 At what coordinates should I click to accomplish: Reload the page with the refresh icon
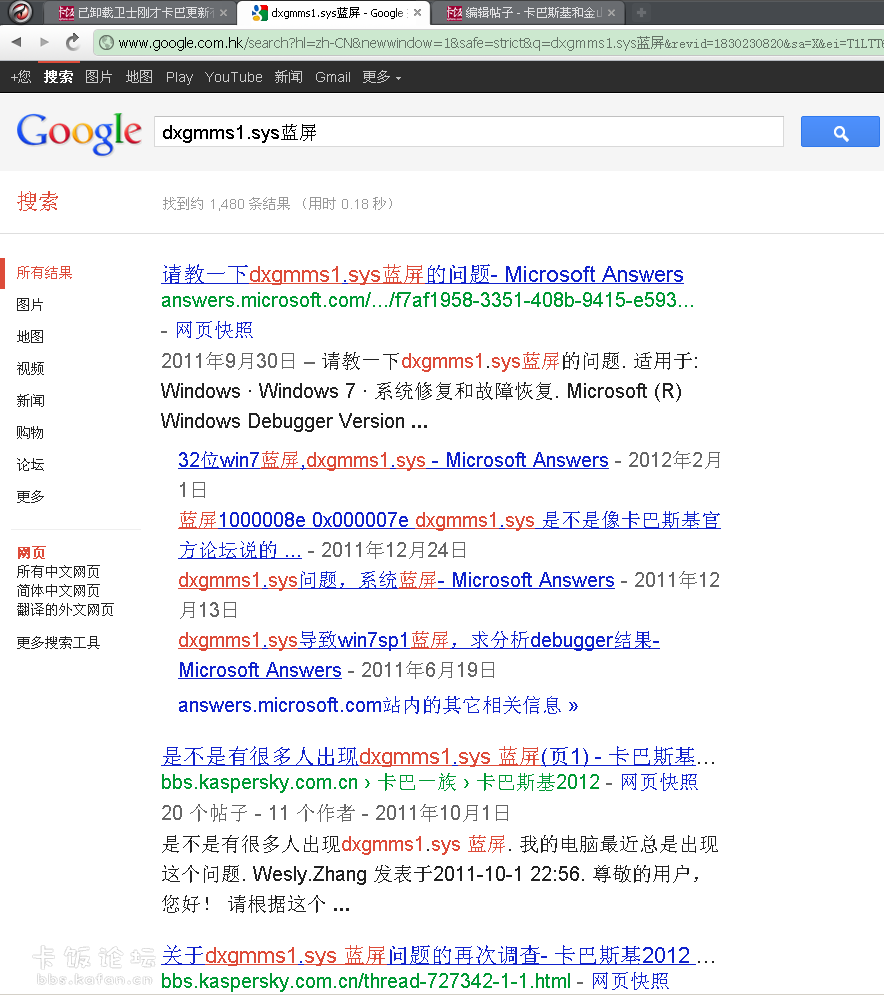pyautogui.click(x=72, y=42)
